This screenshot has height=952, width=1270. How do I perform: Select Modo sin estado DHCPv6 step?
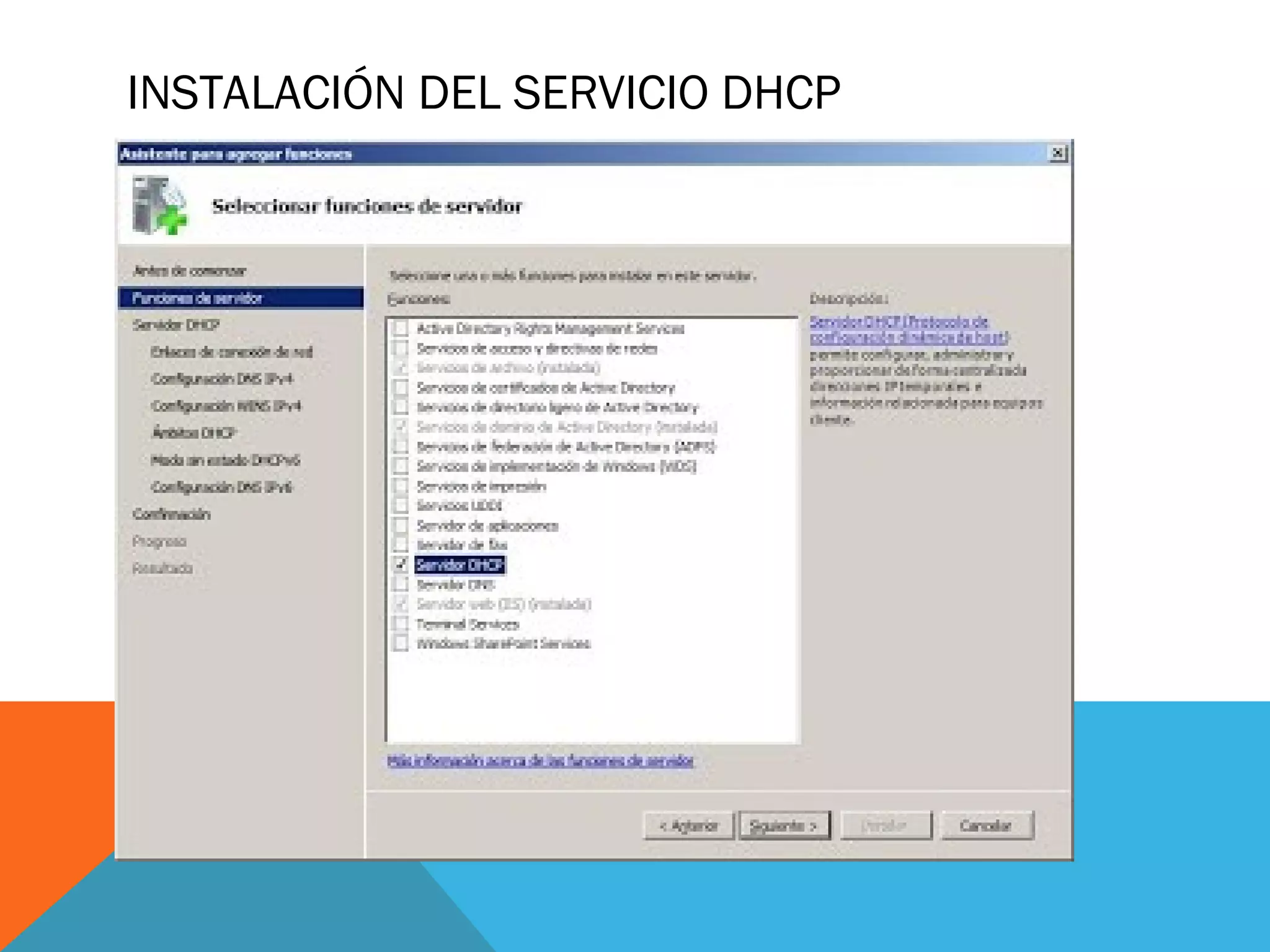click(226, 460)
